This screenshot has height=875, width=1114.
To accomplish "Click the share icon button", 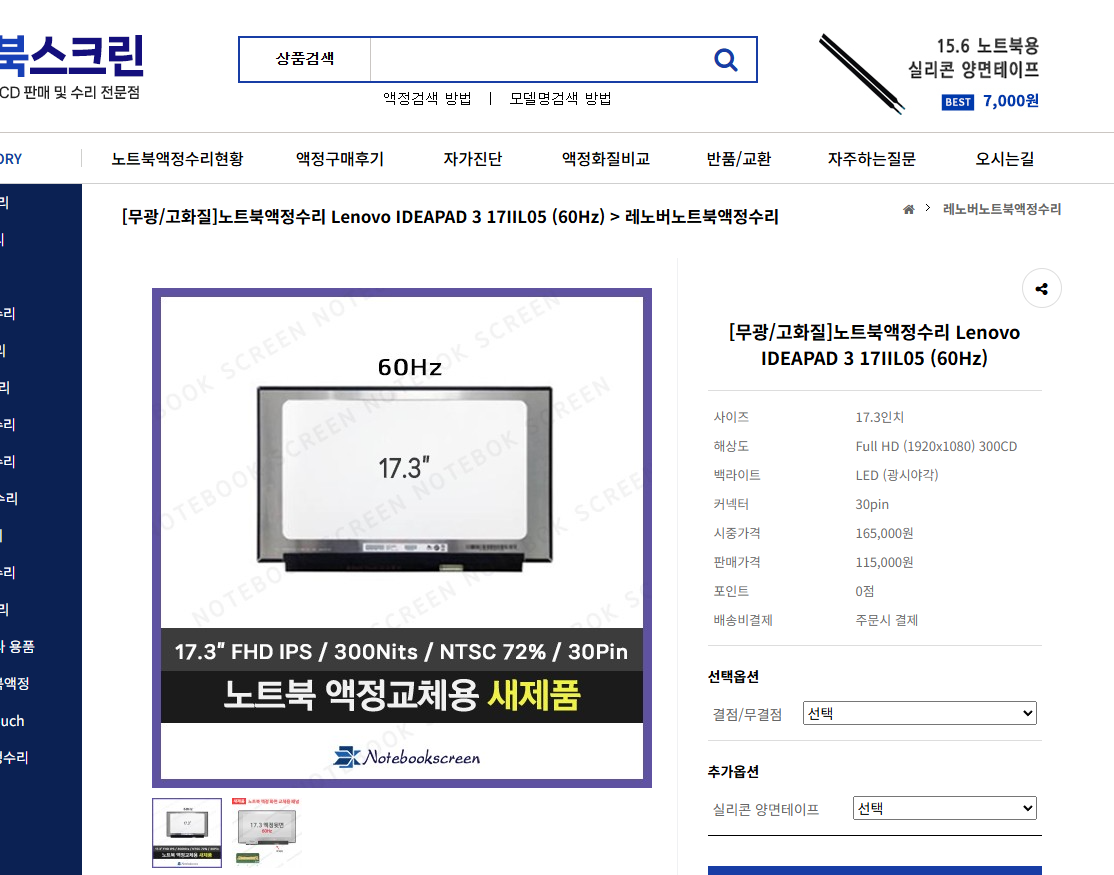I will tap(1042, 288).
